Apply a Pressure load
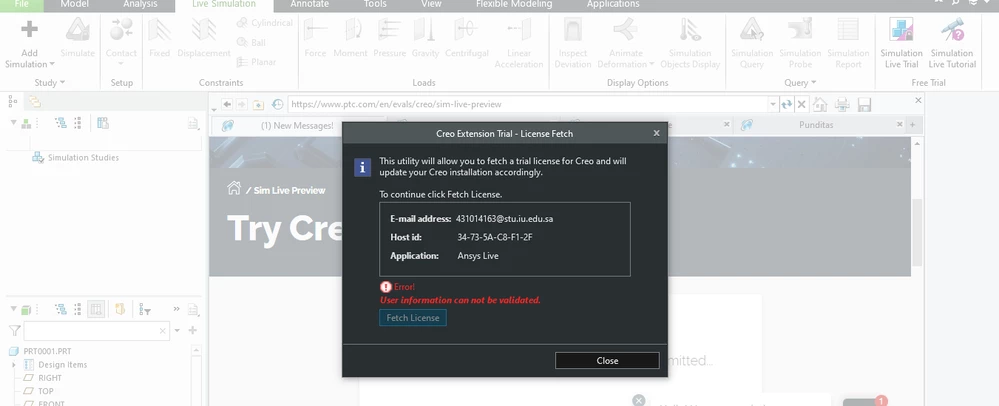Image resolution: width=999 pixels, height=406 pixels. pyautogui.click(x=389, y=38)
